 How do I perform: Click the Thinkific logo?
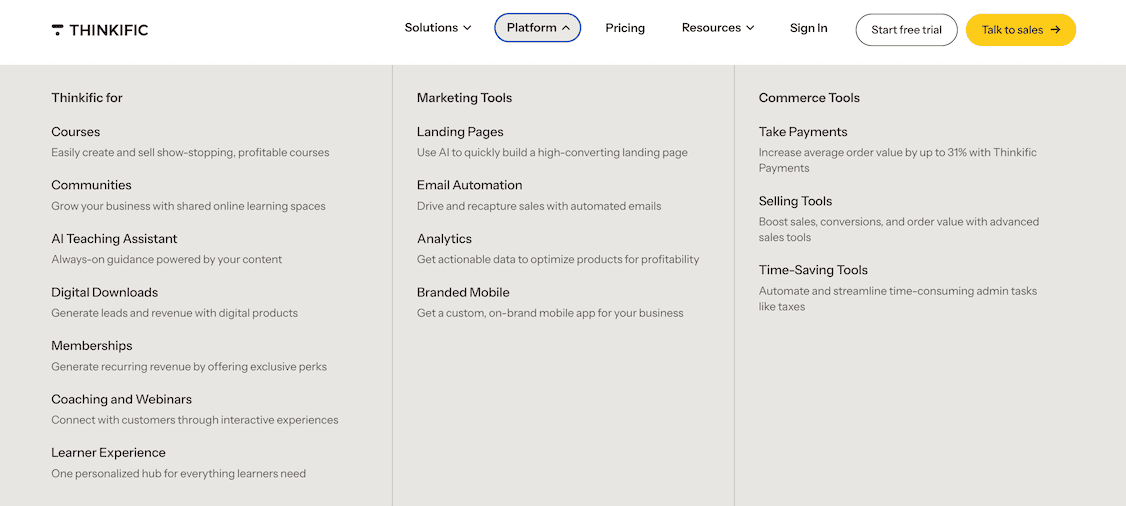coord(100,30)
